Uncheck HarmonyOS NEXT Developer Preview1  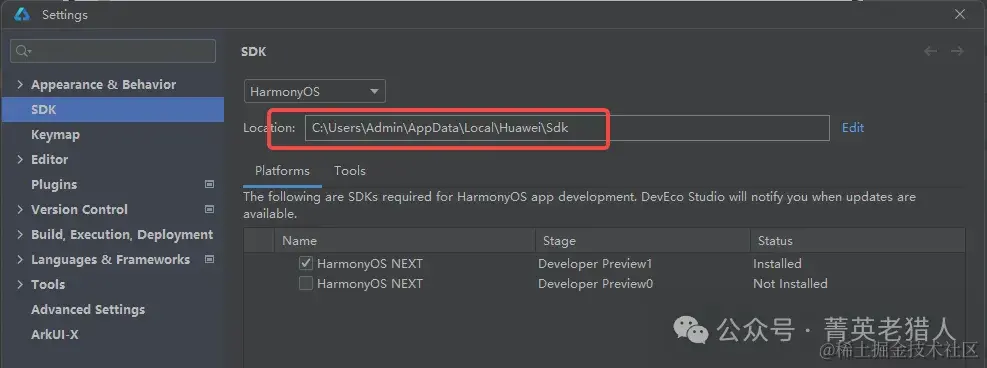(306, 264)
